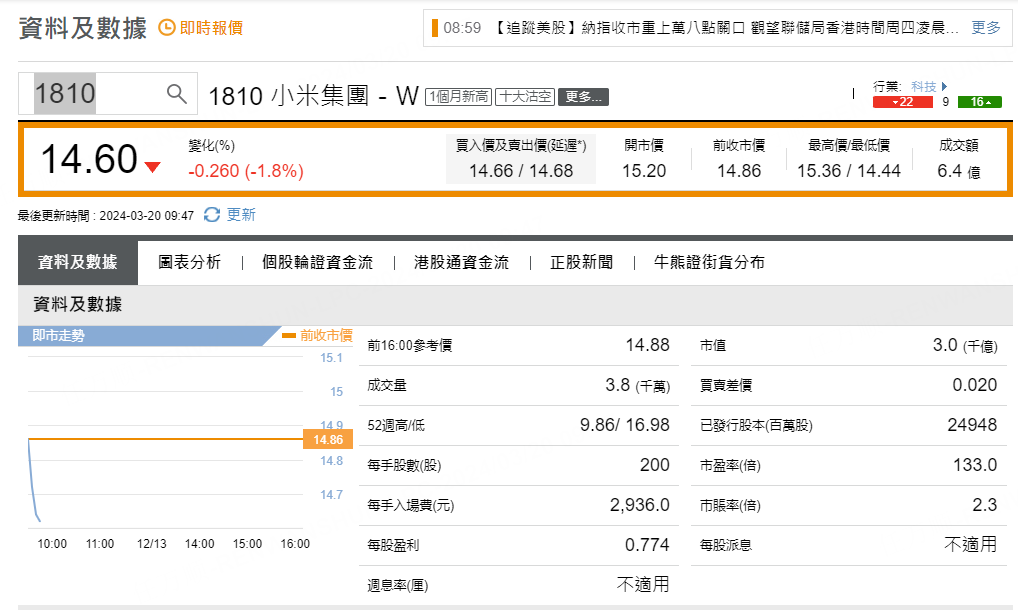The height and width of the screenshot is (610, 1018).
Task: Click the green 16 advancers box
Action: tap(980, 102)
